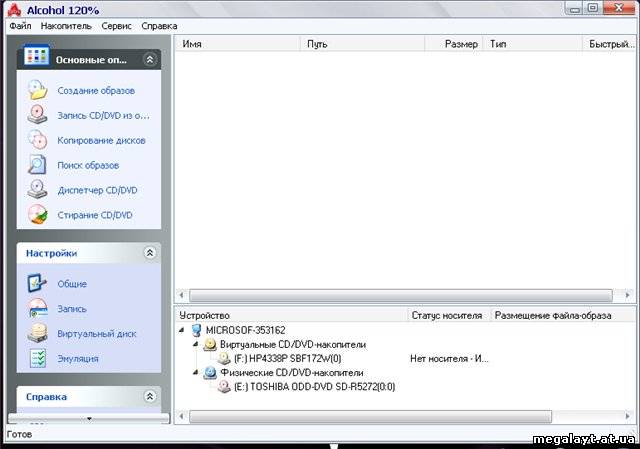Viewport: 640px width, 449px height.
Task: Open the Копирование дисков link
Action: (101, 140)
